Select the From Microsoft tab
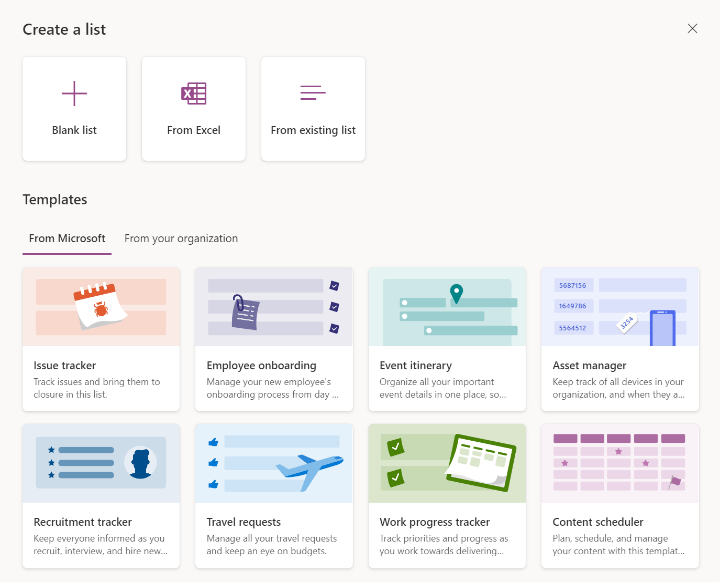This screenshot has height=582, width=720. pos(67,238)
